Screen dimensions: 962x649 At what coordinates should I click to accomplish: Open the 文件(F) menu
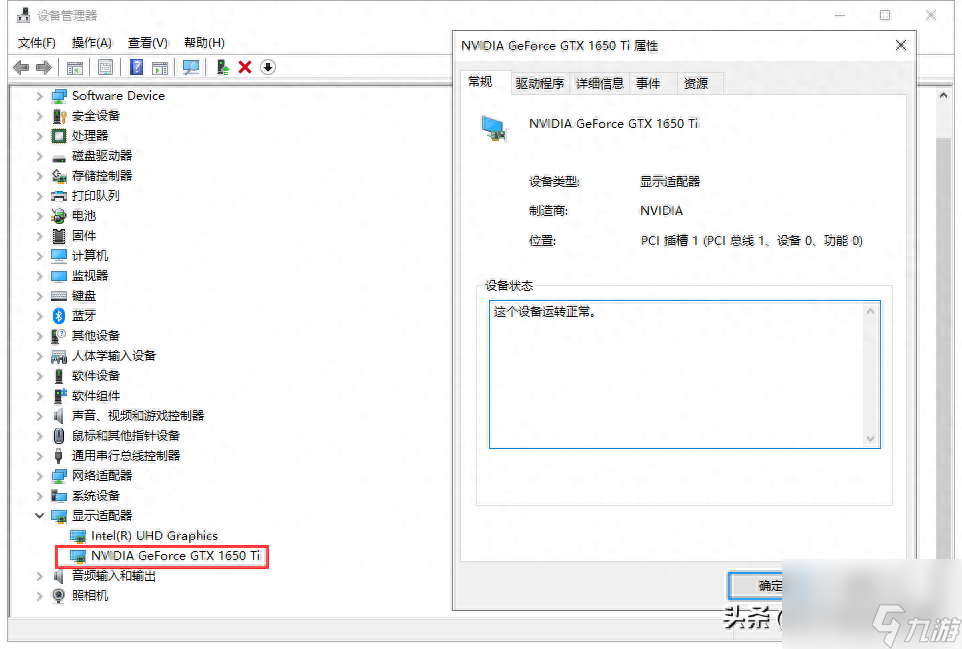(37, 42)
